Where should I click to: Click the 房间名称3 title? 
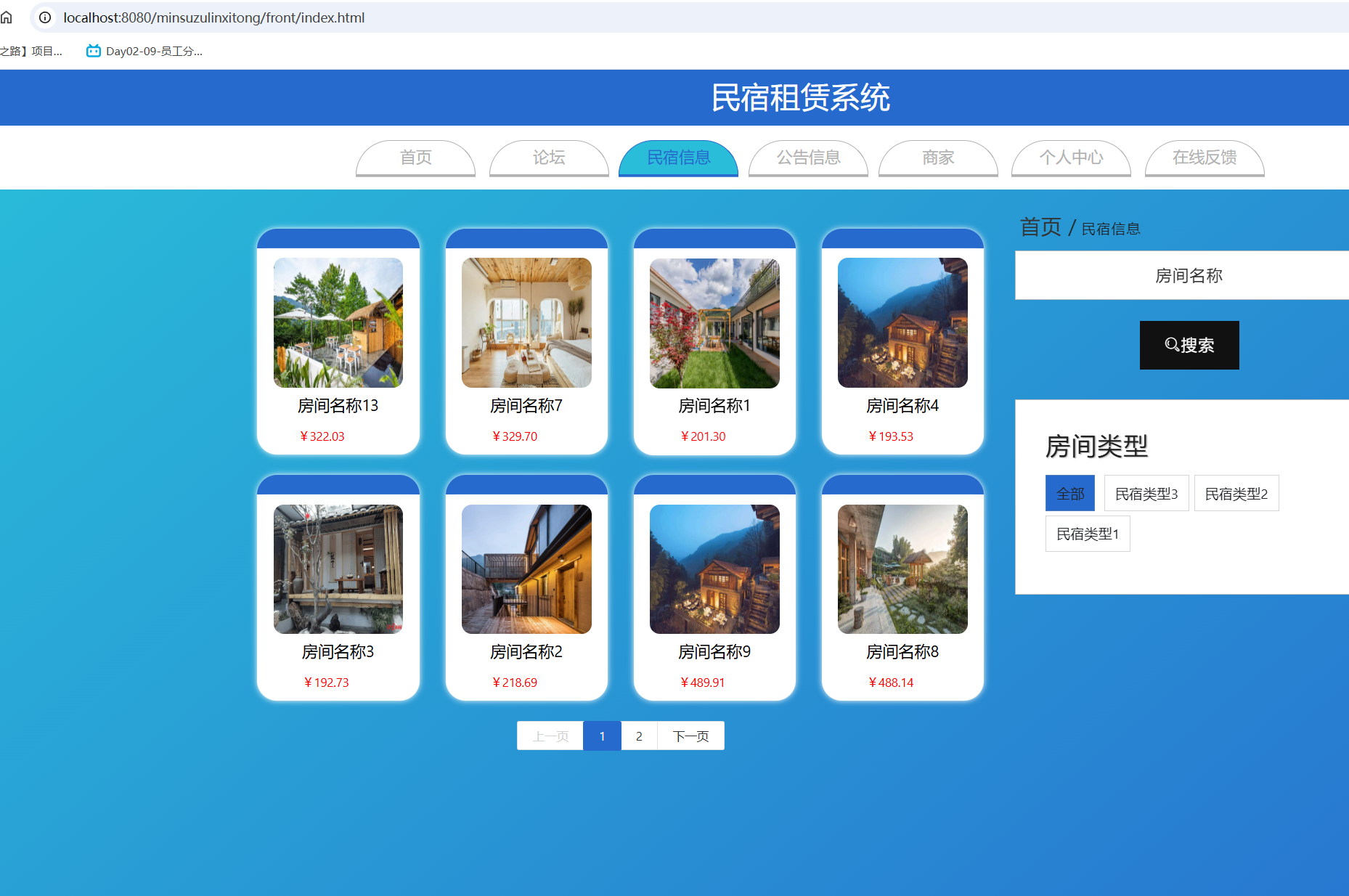tap(338, 652)
